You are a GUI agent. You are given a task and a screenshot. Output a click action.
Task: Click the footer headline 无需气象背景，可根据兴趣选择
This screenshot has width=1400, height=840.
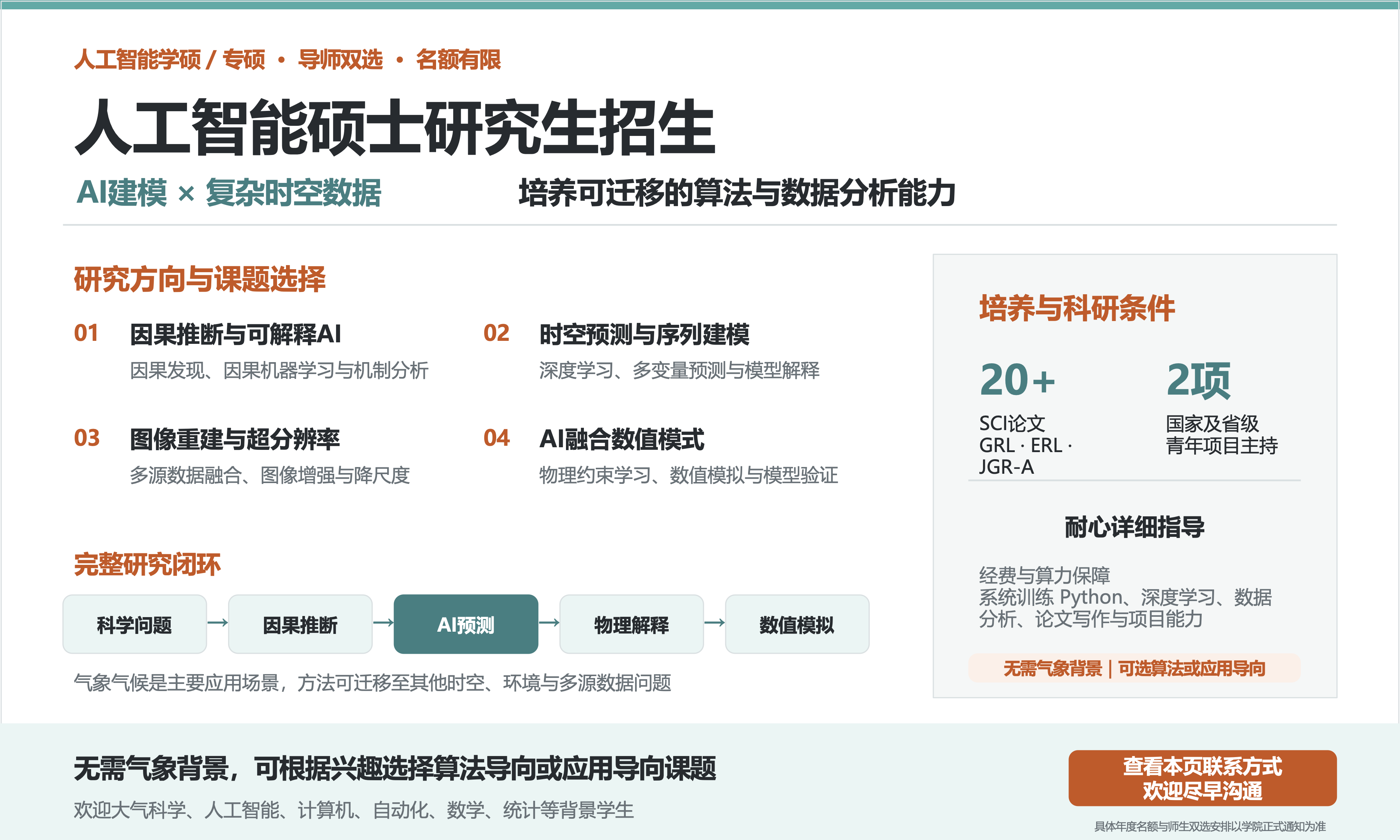click(x=395, y=768)
